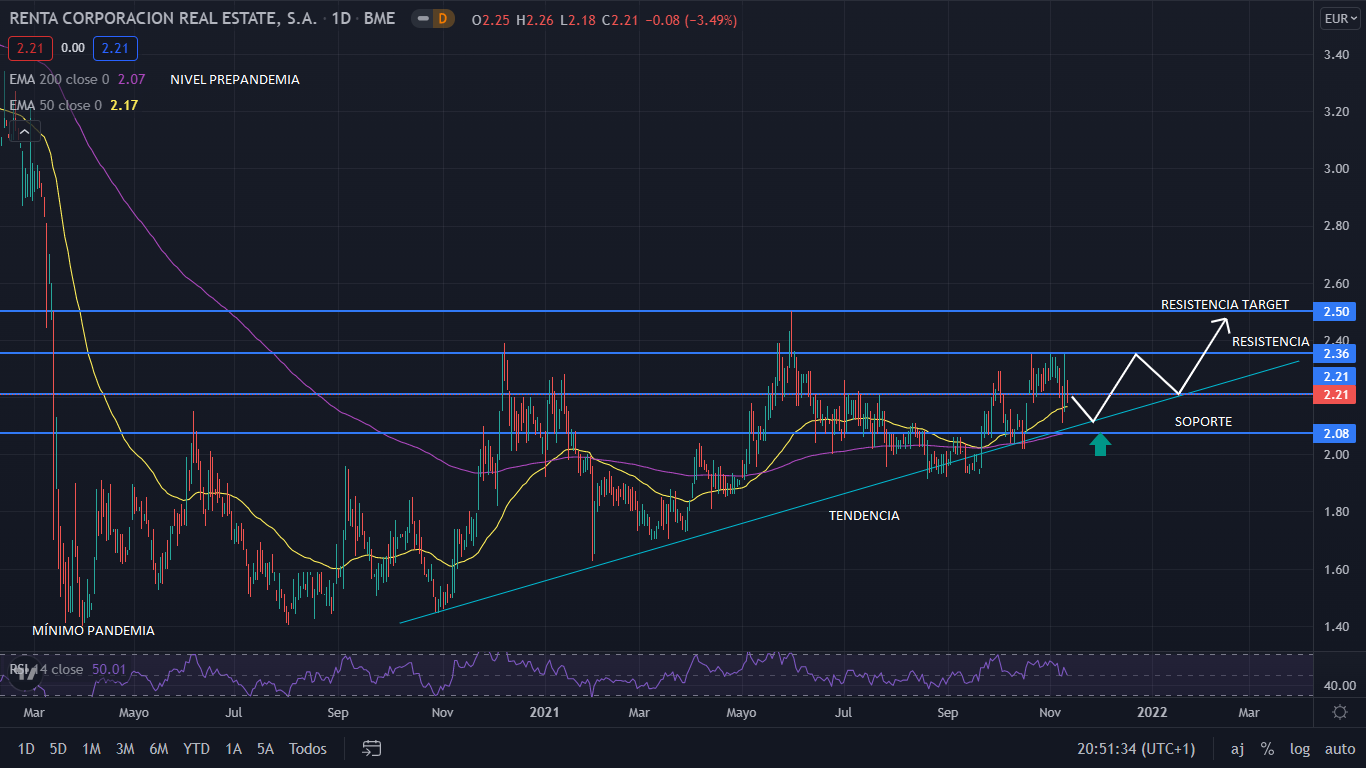Click the blue 2.21 buy price button

[x=115, y=47]
